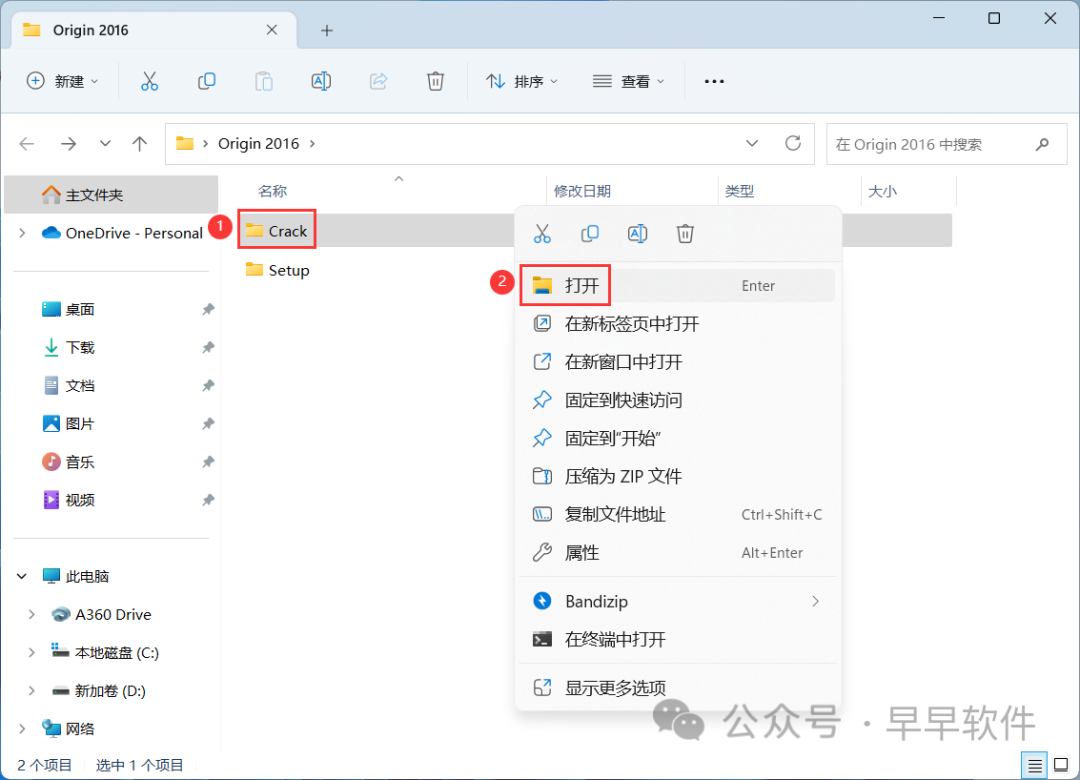This screenshot has width=1080, height=780.
Task: Expand the 本地磁盘 (C:) drive node
Action: [32, 653]
